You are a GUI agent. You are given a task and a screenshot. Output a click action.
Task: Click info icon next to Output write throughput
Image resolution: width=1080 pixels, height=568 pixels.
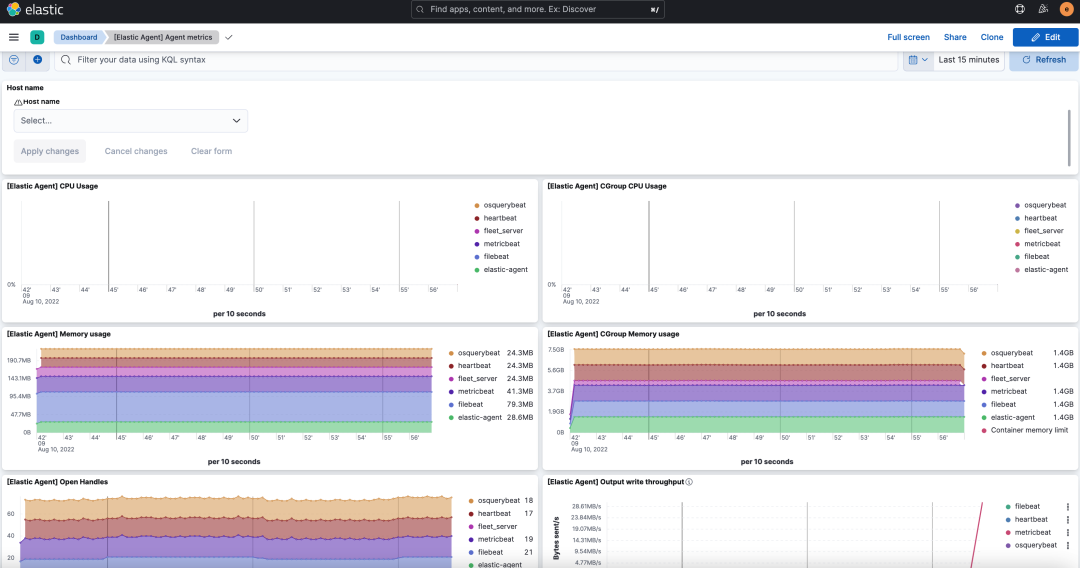[689, 482]
